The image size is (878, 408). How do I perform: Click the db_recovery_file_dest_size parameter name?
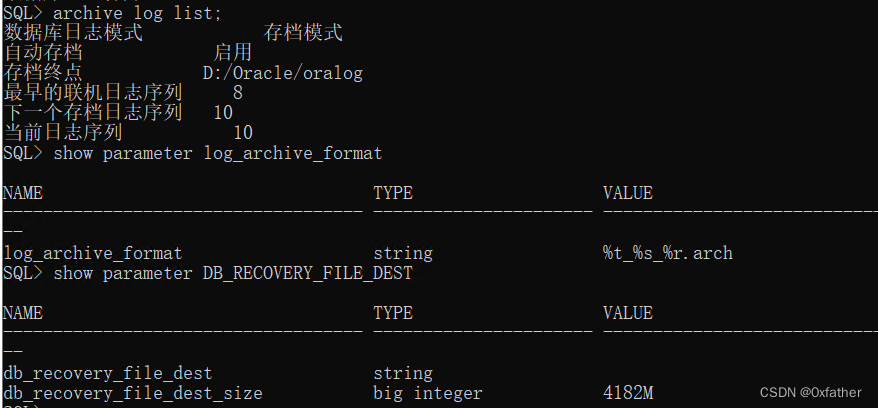click(133, 393)
